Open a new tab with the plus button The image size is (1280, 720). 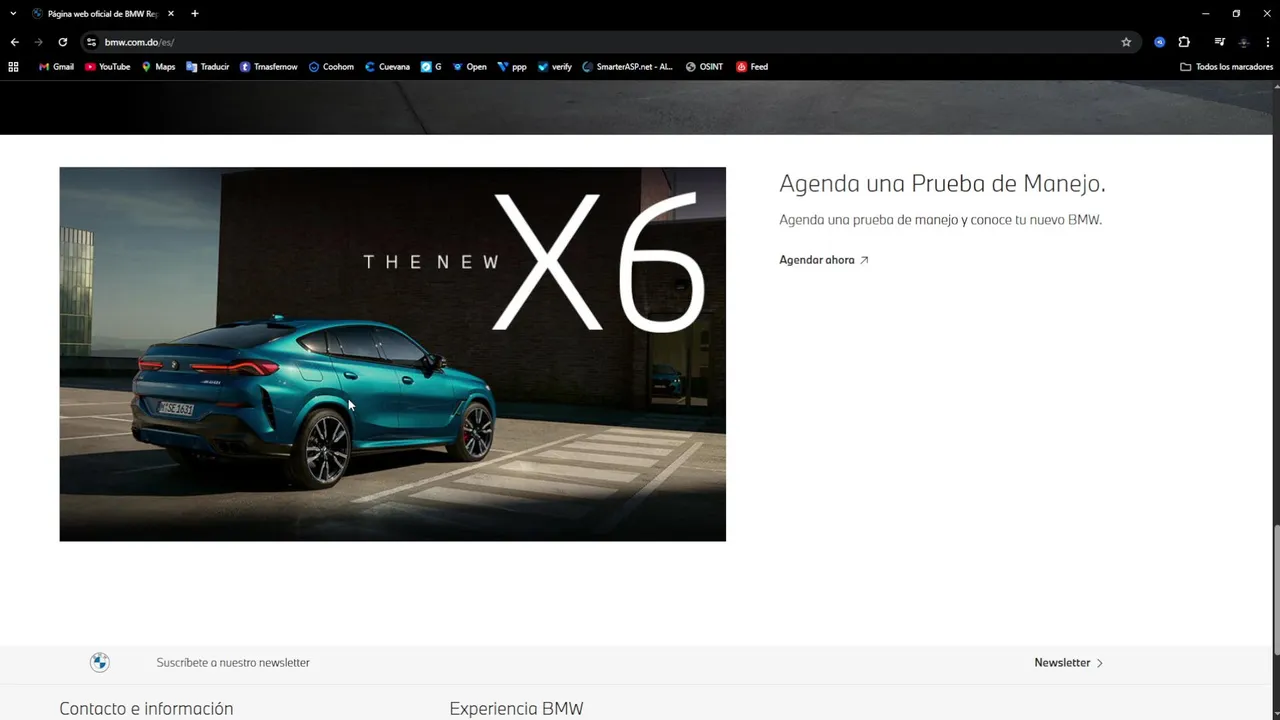coord(194,13)
